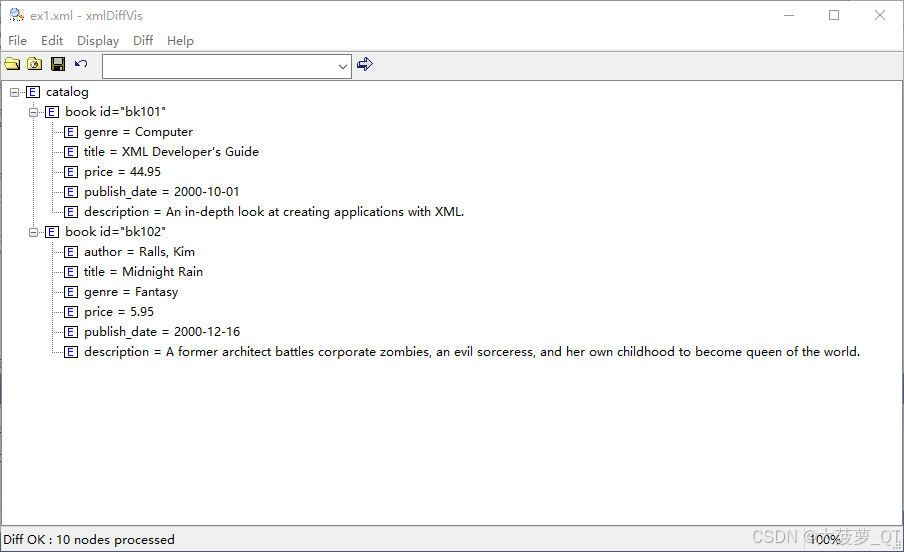Select publish_date = 2000-12-16 row
Viewport: 904px width, 552px height.
162,332
